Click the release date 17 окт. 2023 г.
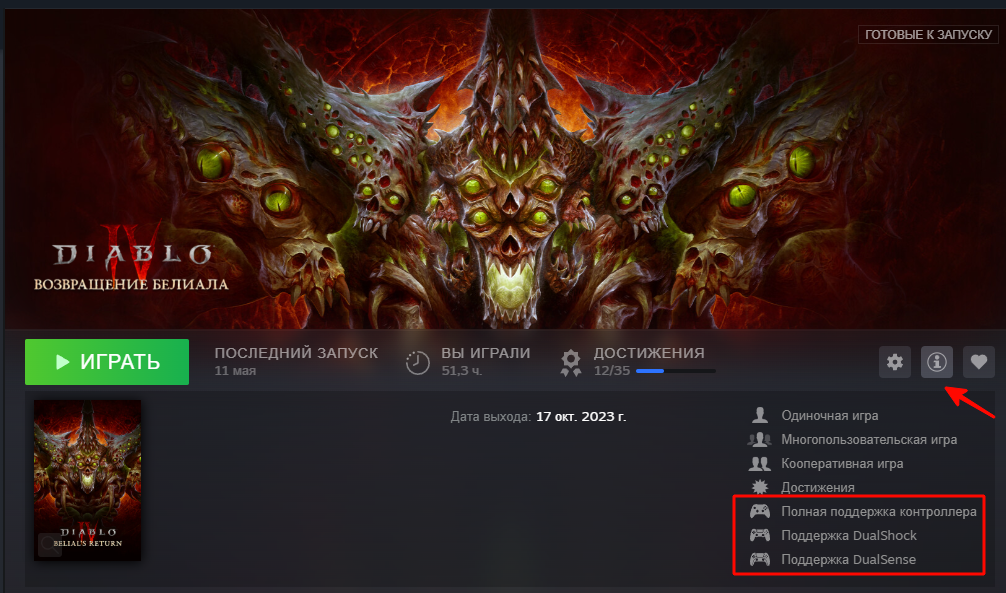The height and width of the screenshot is (593, 1006). [x=581, y=417]
